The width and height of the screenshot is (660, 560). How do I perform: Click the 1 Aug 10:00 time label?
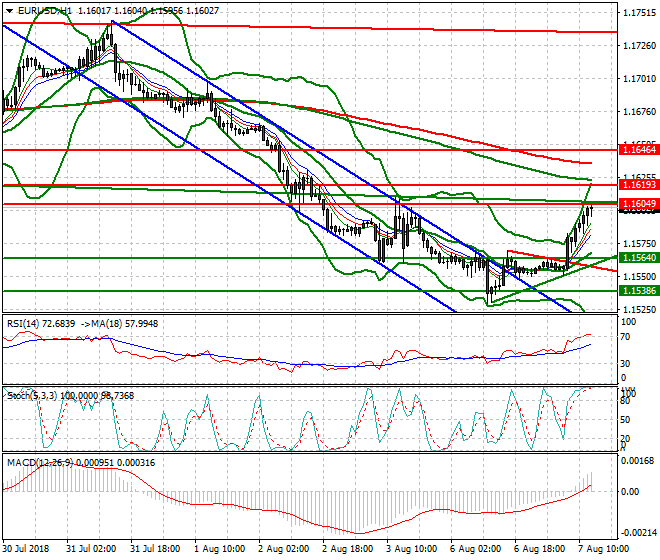219,549
